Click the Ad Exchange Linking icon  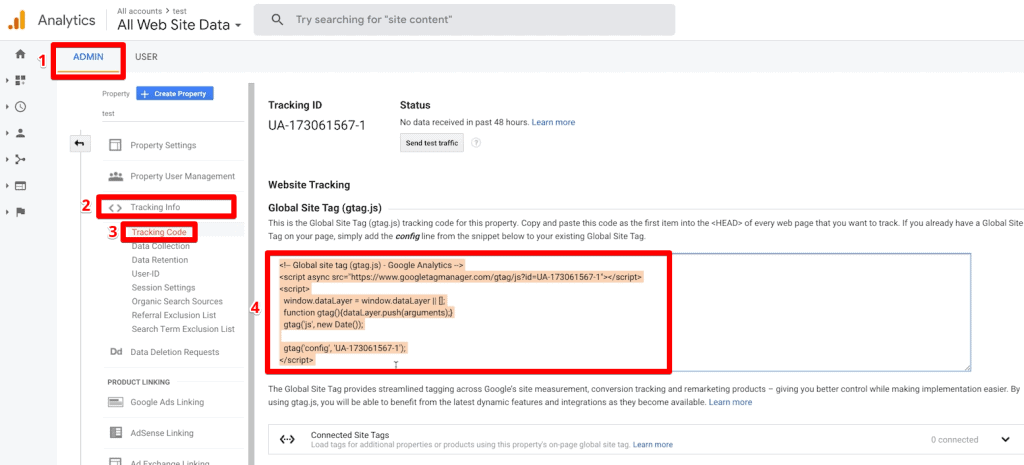tap(116, 460)
